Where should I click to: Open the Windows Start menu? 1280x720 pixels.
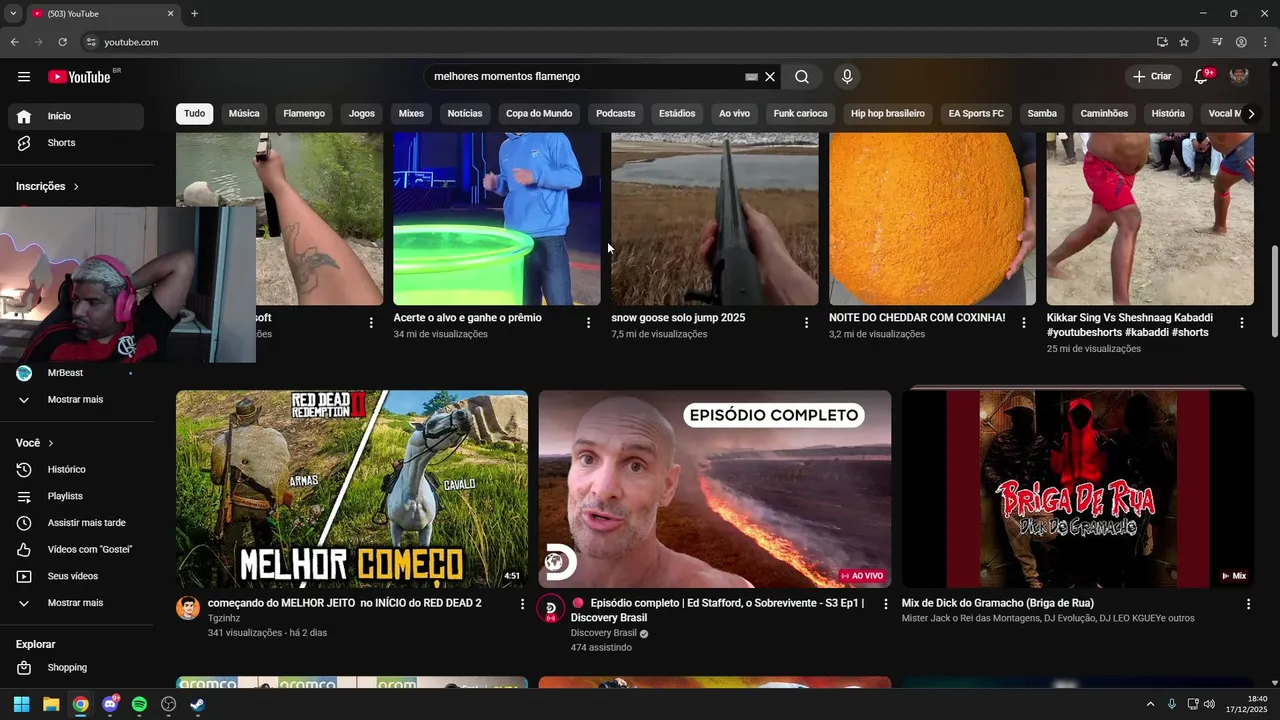tap(21, 704)
